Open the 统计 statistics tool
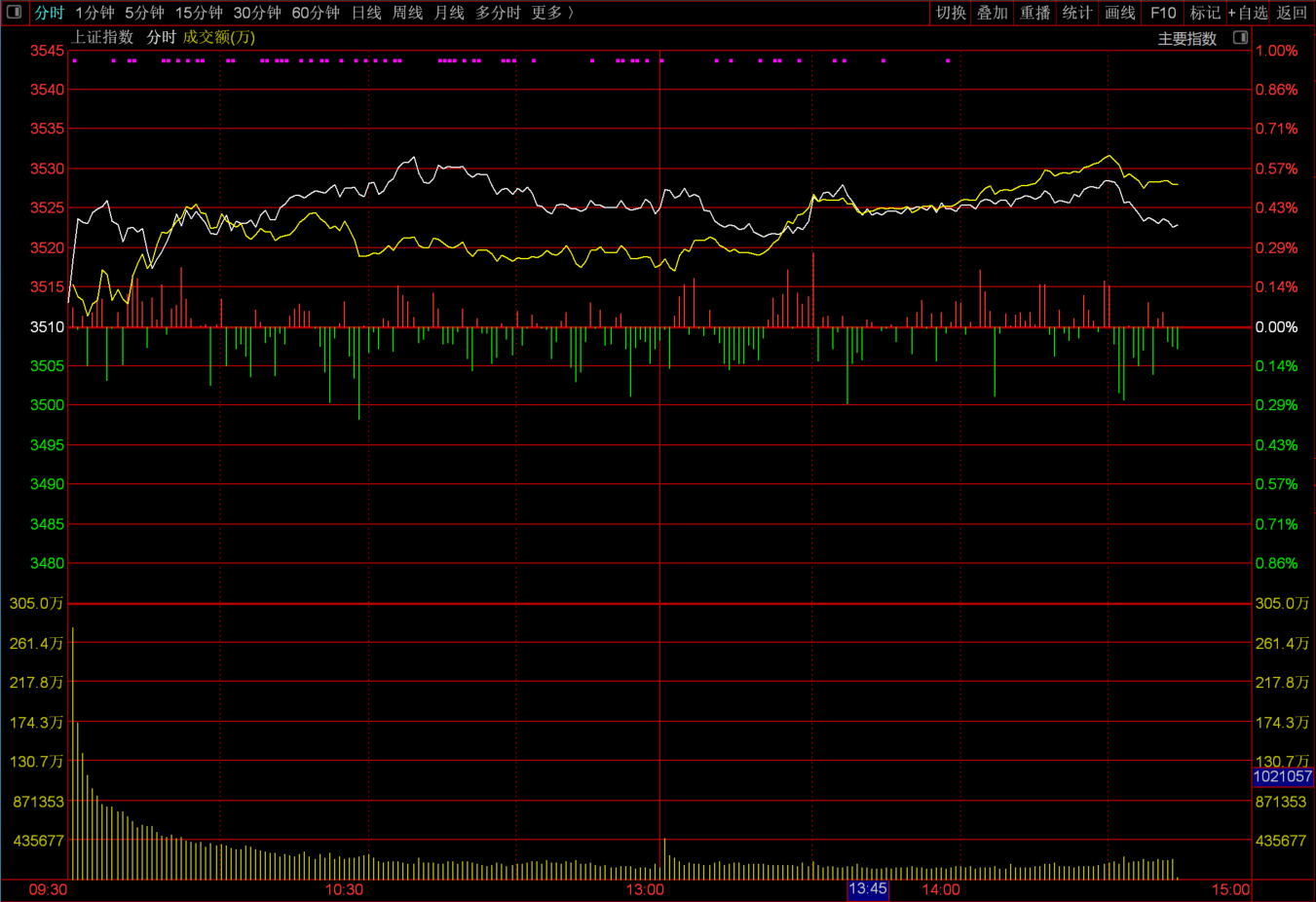 [x=1076, y=13]
